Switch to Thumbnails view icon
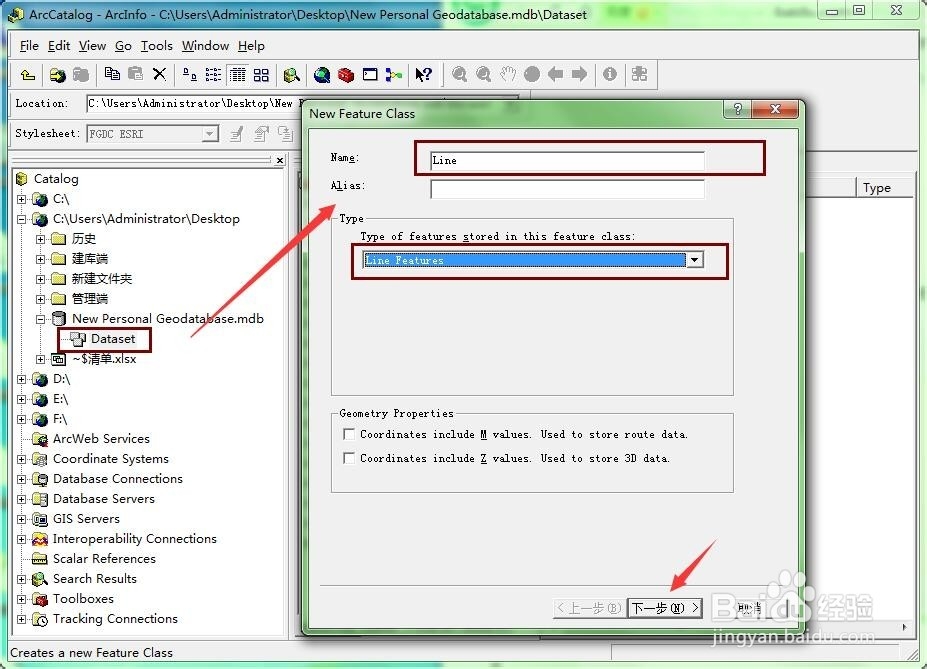 pyautogui.click(x=261, y=74)
